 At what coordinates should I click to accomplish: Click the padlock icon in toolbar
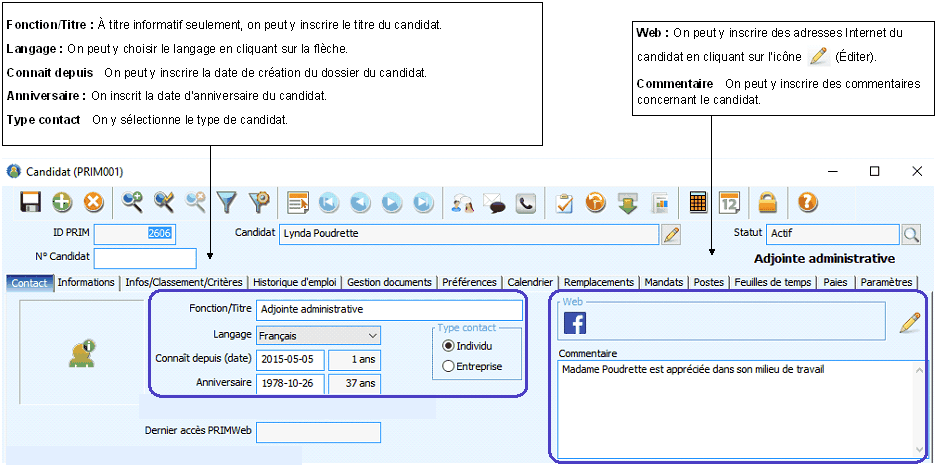767,203
